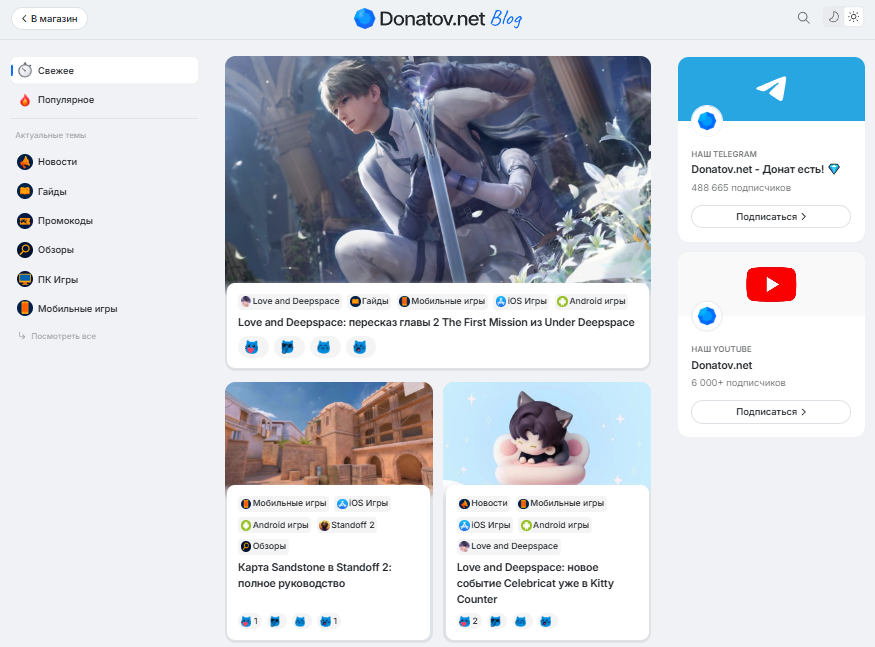Click the Обзоры magnifier icon in sidebar
The image size is (875, 647).
point(25,250)
